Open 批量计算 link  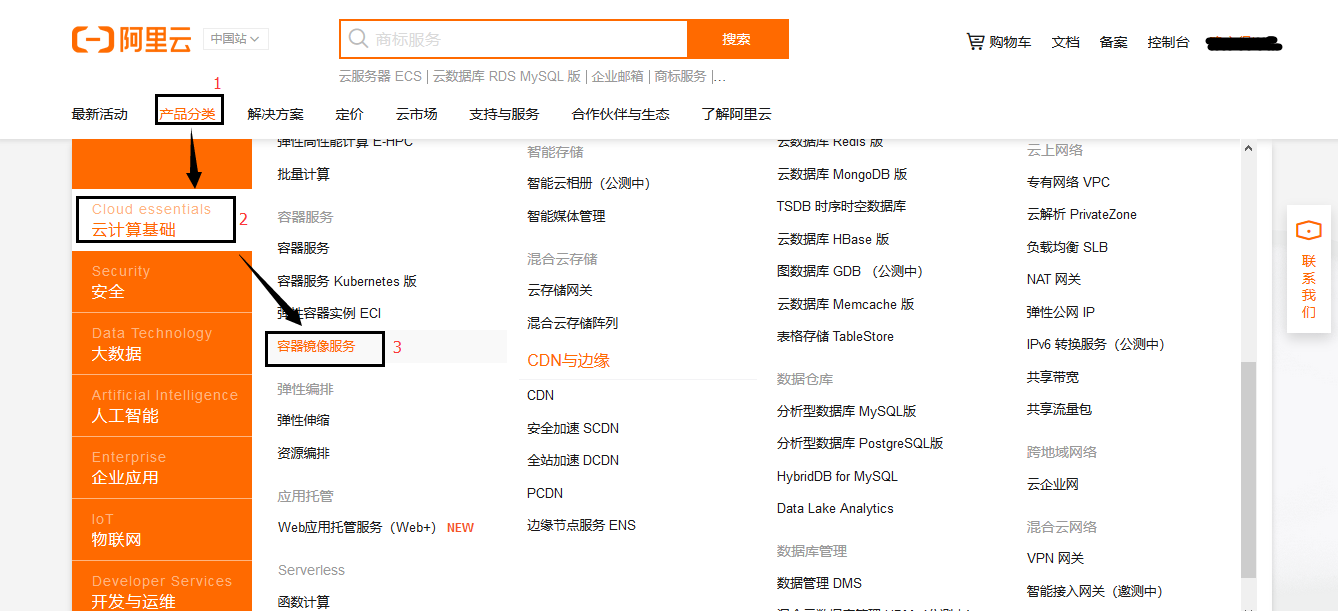303,174
